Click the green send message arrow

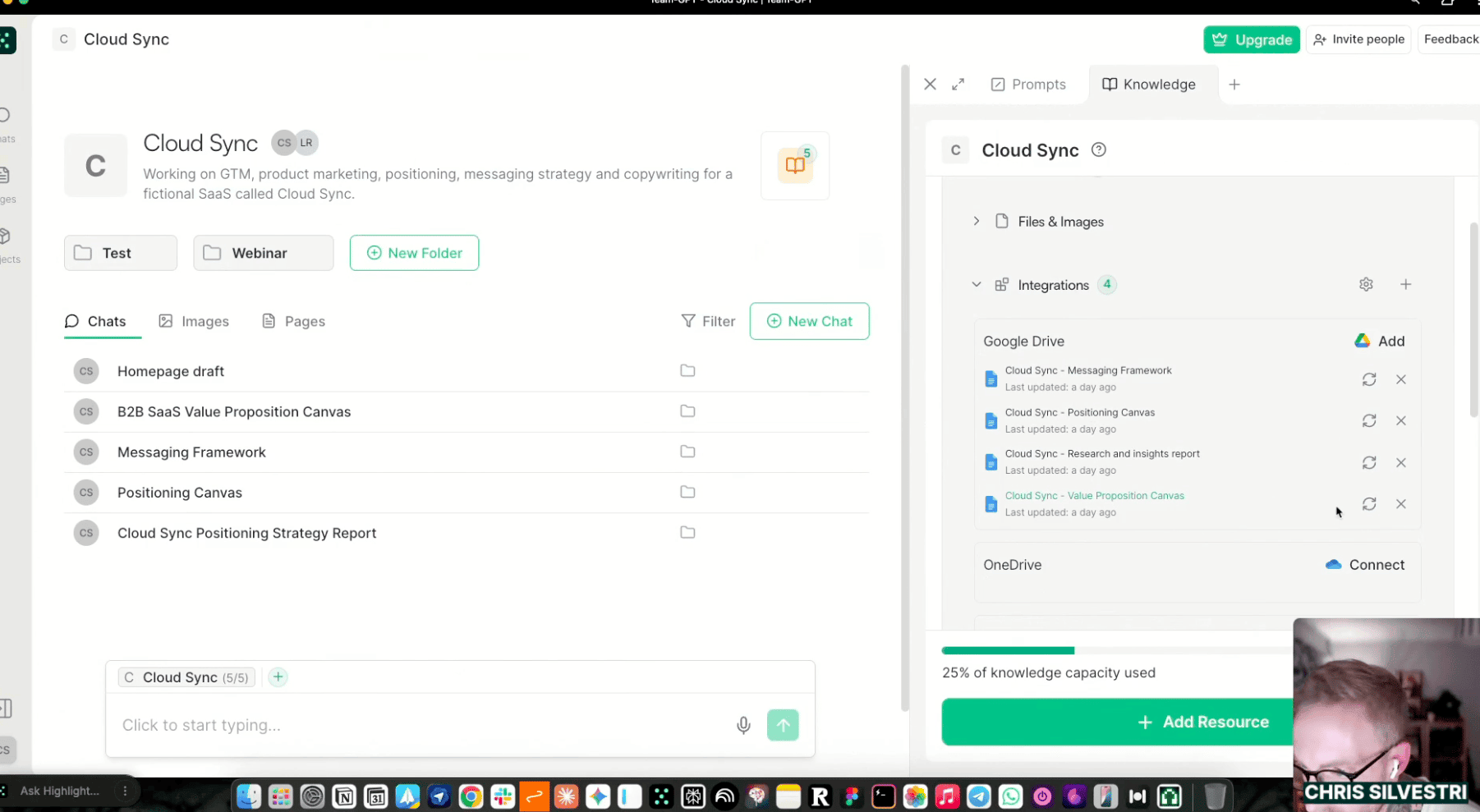tap(783, 725)
